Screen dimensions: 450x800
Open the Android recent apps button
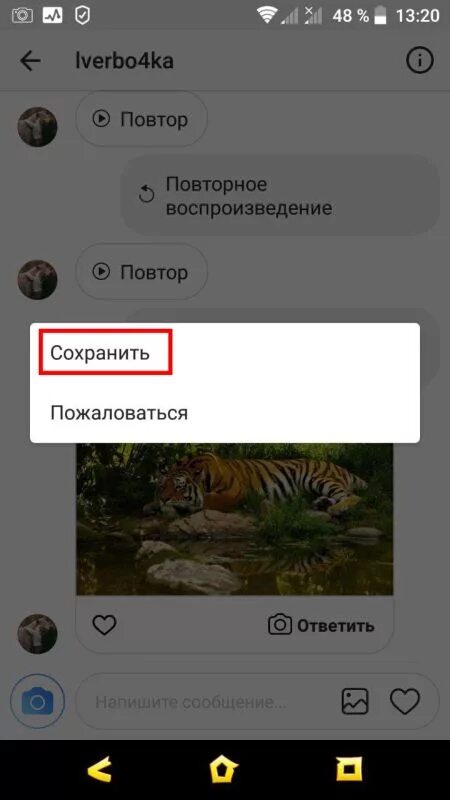pyautogui.click(x=349, y=768)
